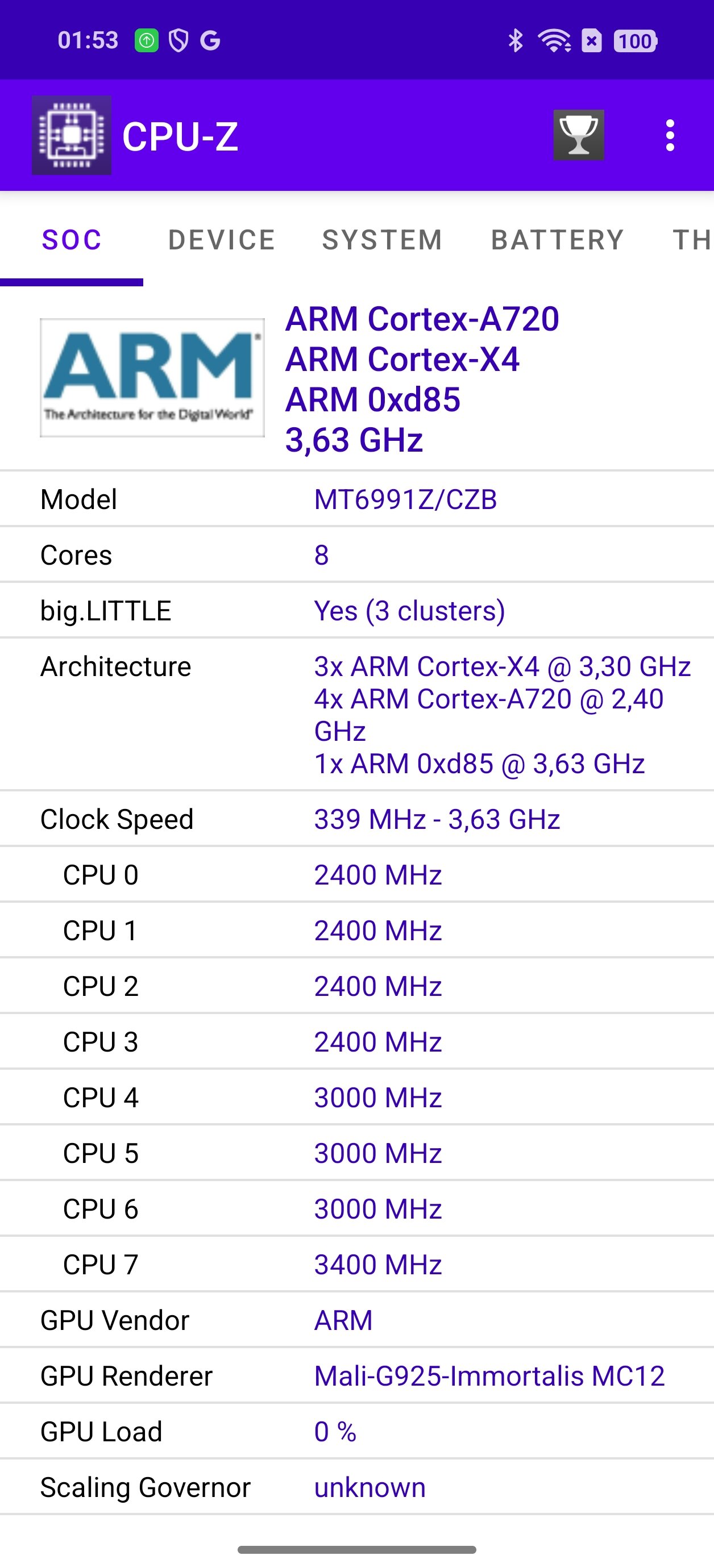Image resolution: width=714 pixels, height=1568 pixels.
Task: Tap the CPU 7 3400 MHz row
Action: pos(357,1264)
